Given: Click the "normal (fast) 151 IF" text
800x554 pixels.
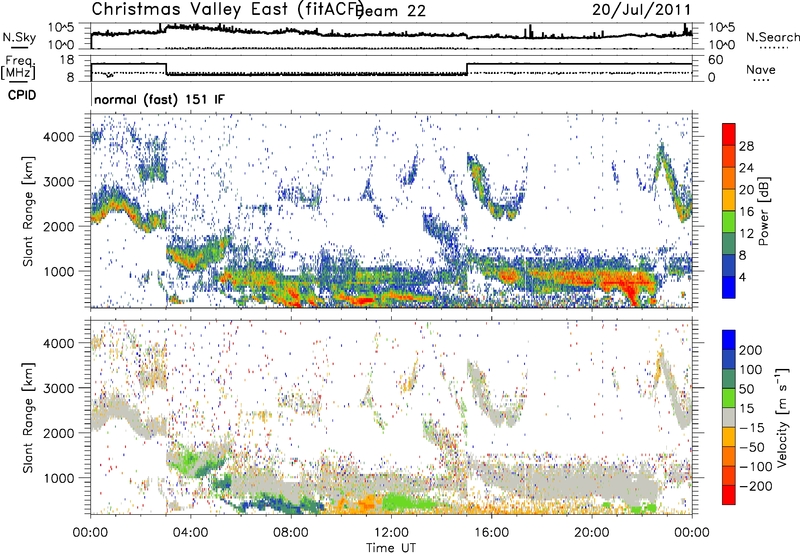Looking at the screenshot, I should (x=159, y=99).
